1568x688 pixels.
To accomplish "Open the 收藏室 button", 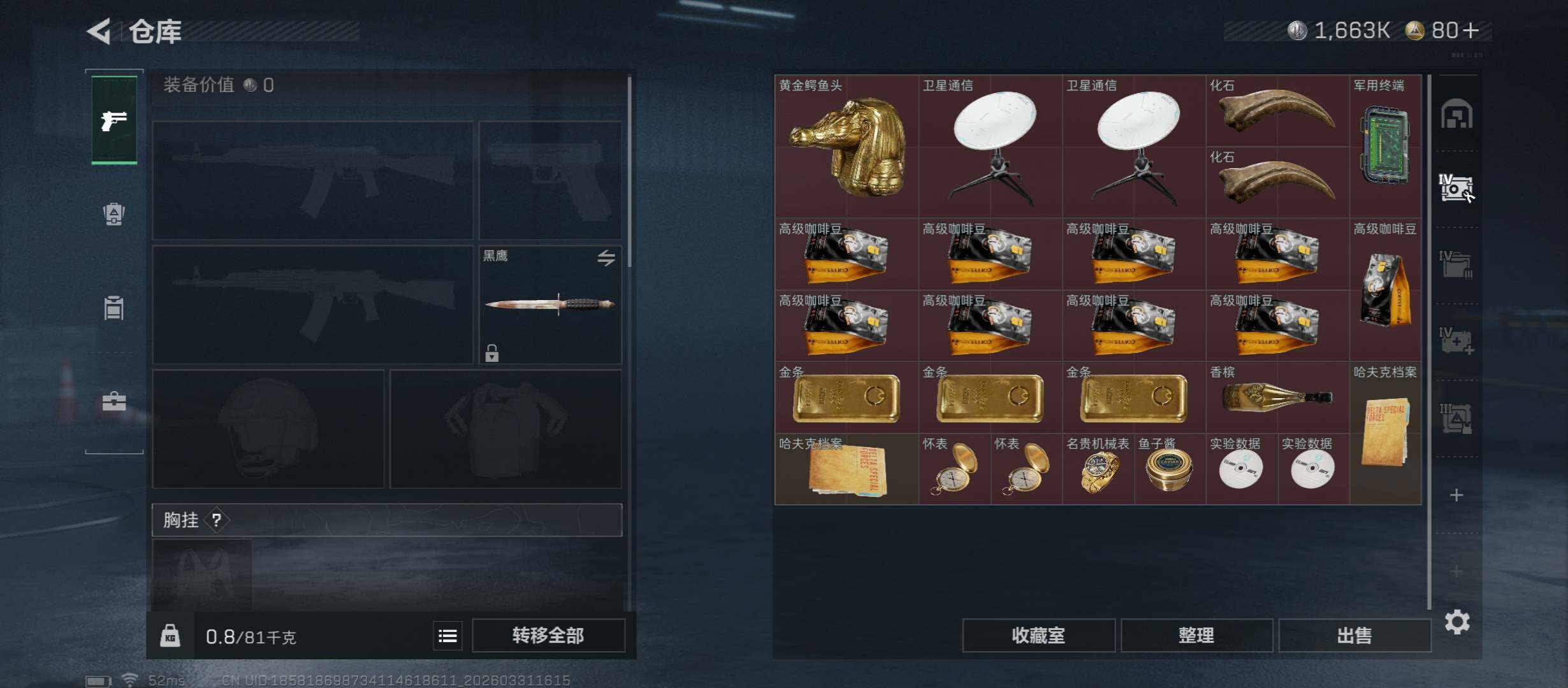I will (x=1038, y=636).
